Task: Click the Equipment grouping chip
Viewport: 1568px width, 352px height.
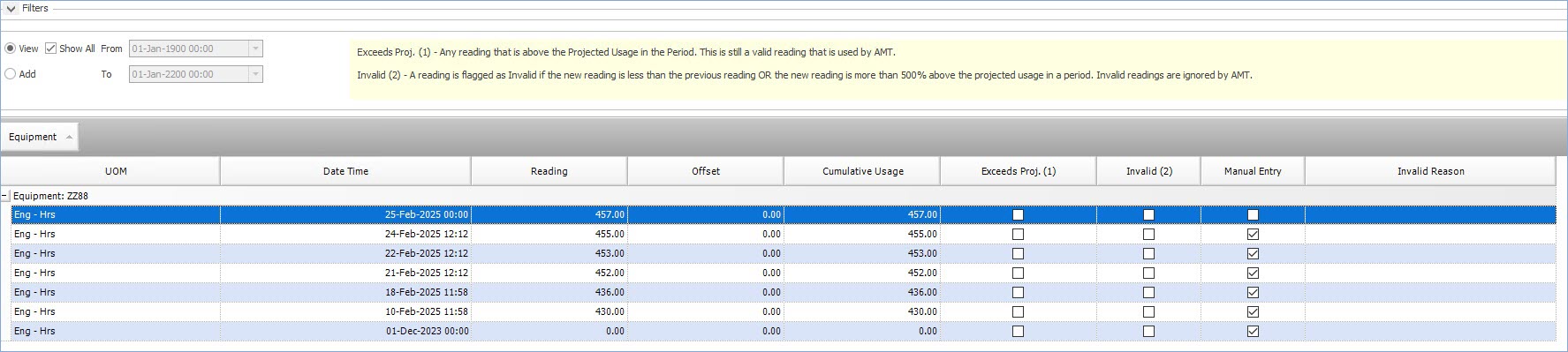Action: (x=40, y=137)
